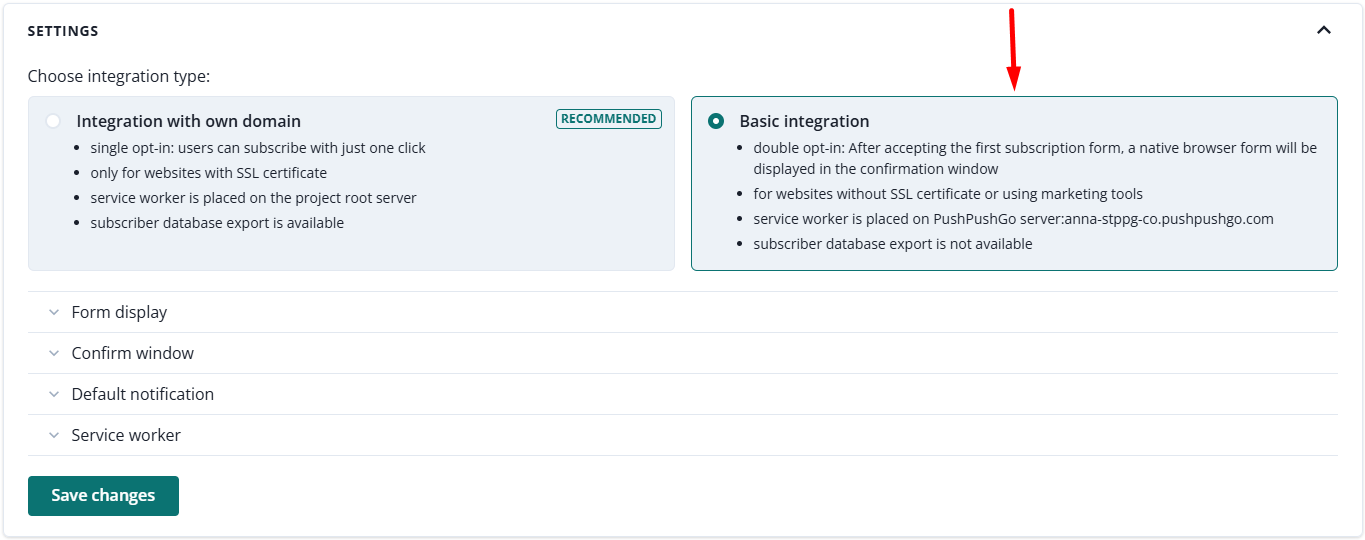
Task: Click the SETTINGS header title
Action: click(63, 31)
